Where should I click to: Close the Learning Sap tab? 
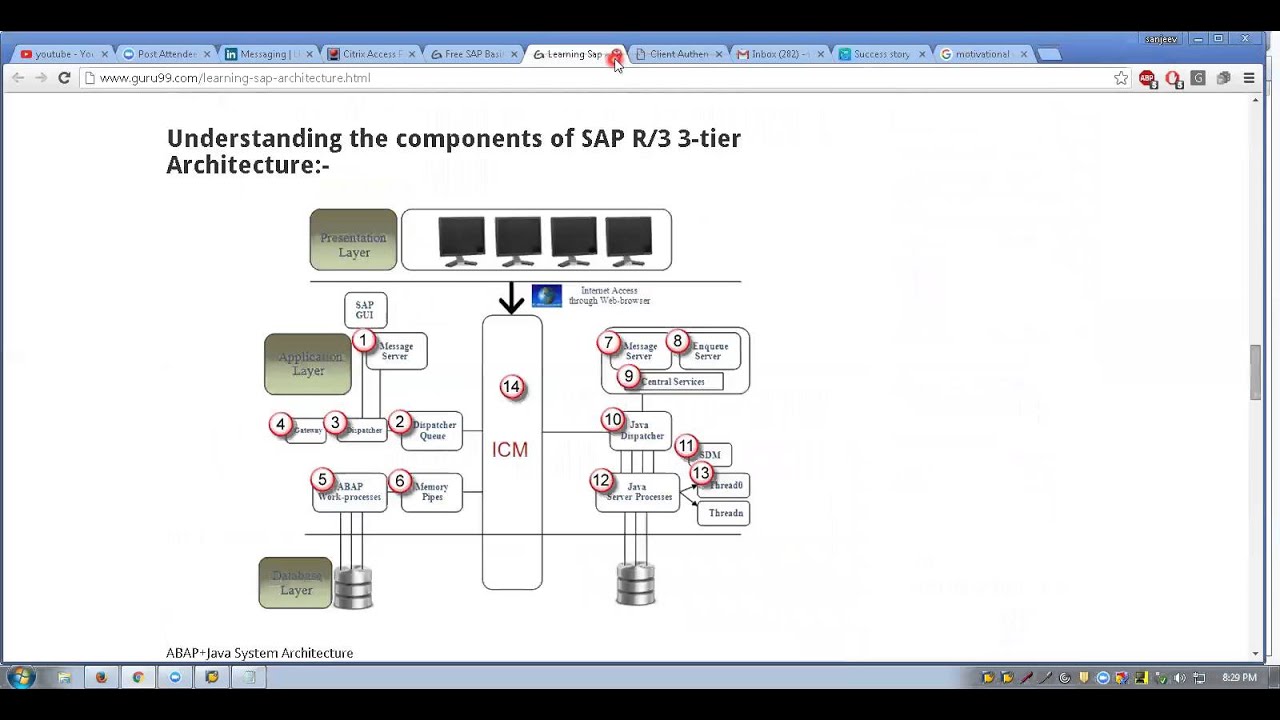(x=615, y=54)
